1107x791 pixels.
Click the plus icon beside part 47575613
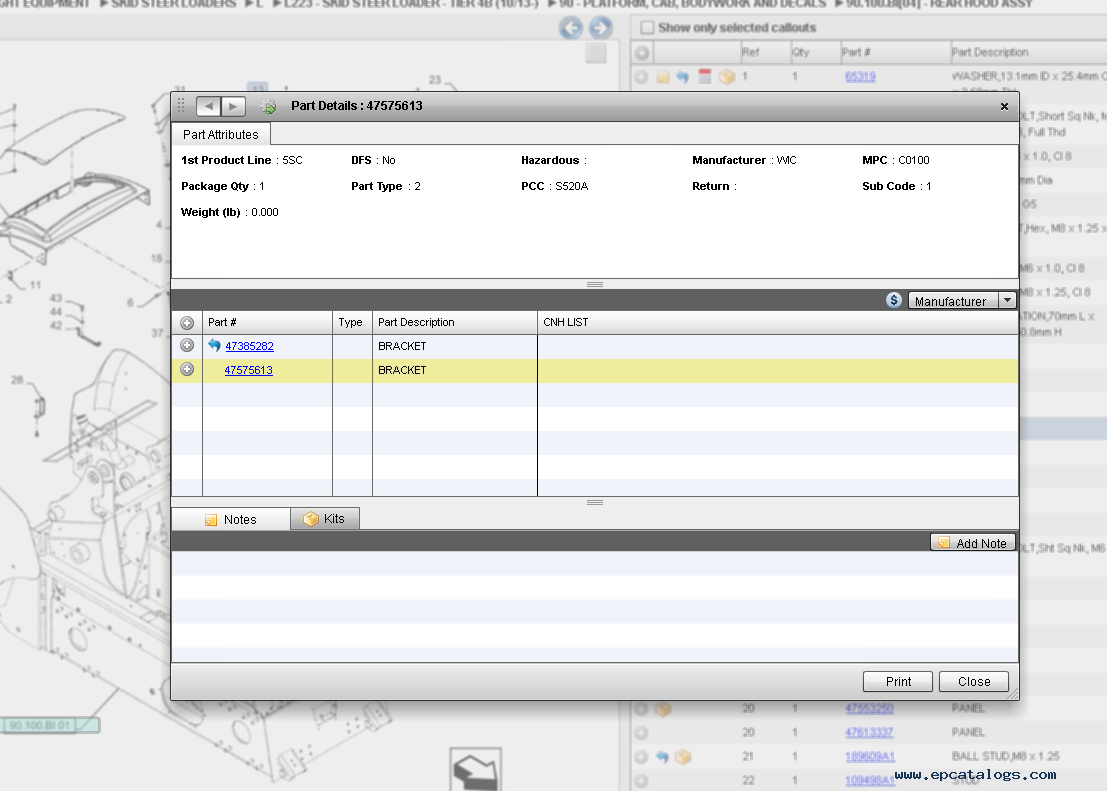[187, 370]
